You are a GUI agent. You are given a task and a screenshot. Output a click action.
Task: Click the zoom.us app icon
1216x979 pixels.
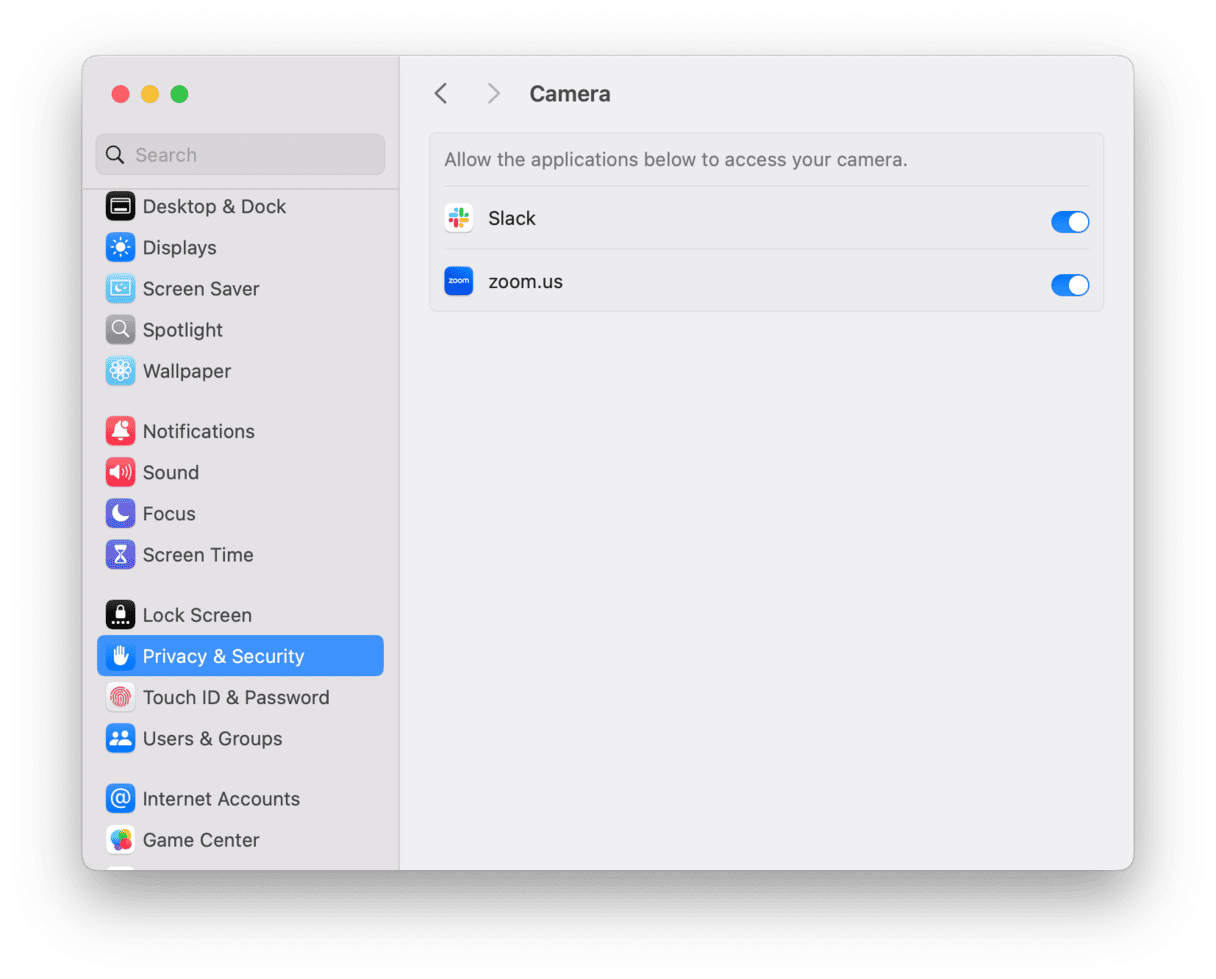point(459,282)
